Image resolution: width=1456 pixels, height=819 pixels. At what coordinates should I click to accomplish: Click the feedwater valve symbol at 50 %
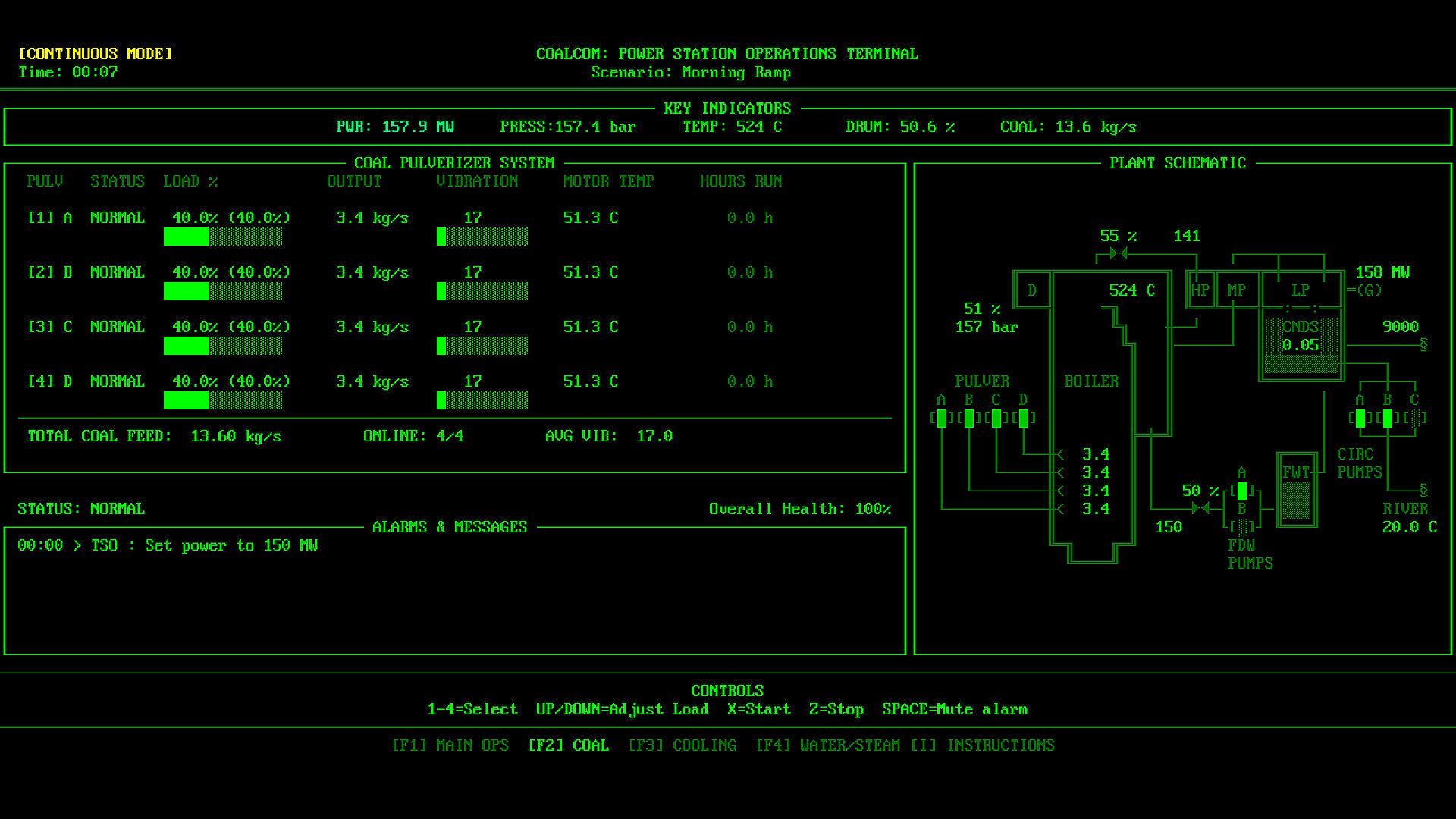tap(1200, 508)
